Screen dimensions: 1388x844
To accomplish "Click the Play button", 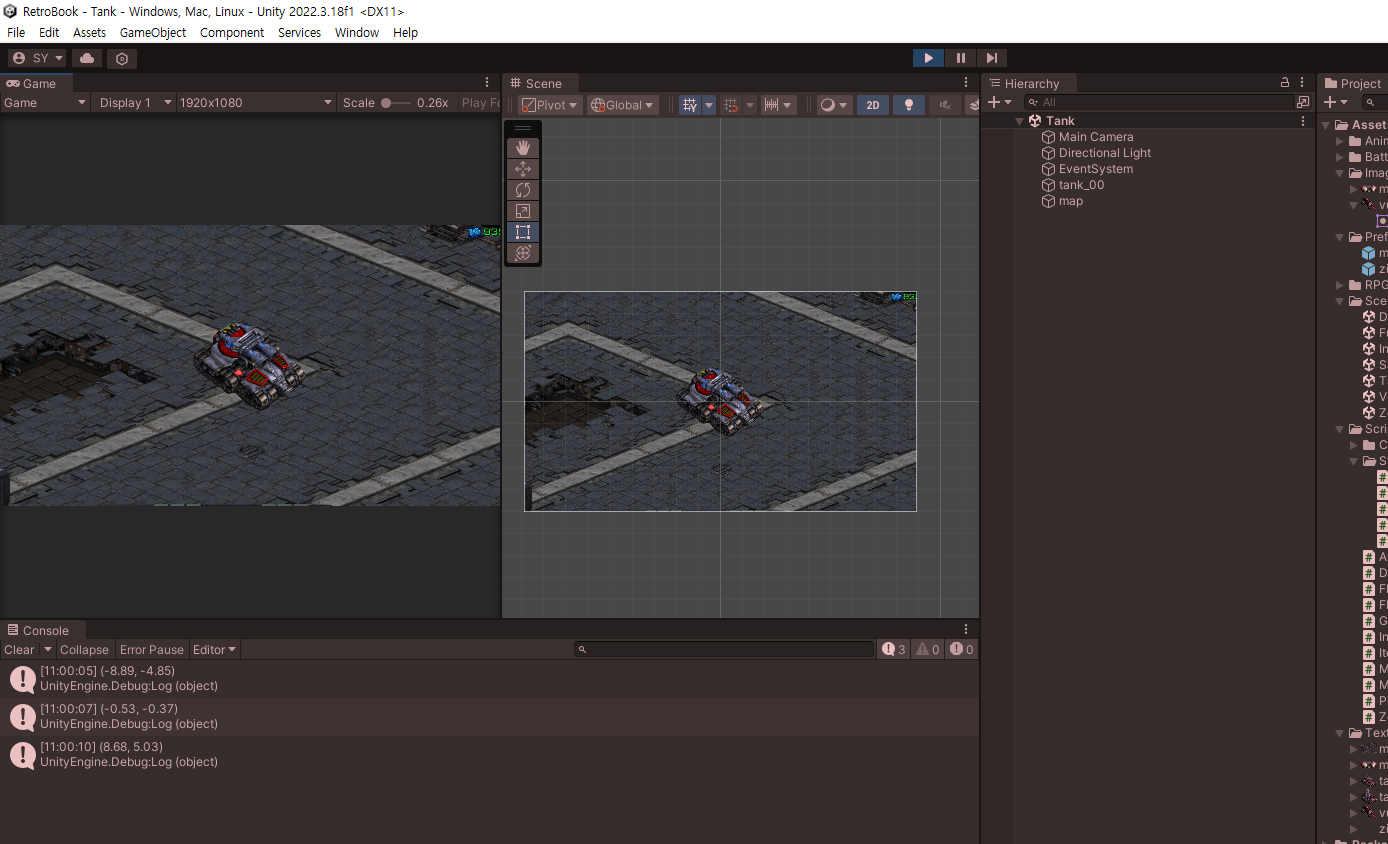I will point(928,58).
